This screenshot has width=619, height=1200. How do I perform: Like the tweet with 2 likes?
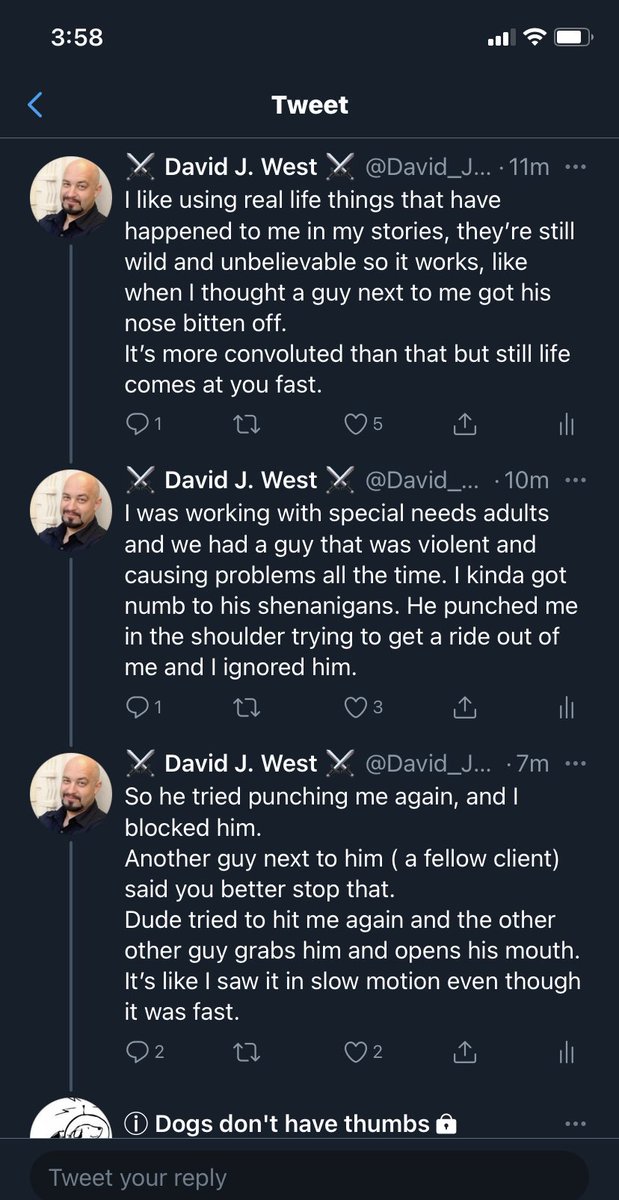pos(355,1051)
